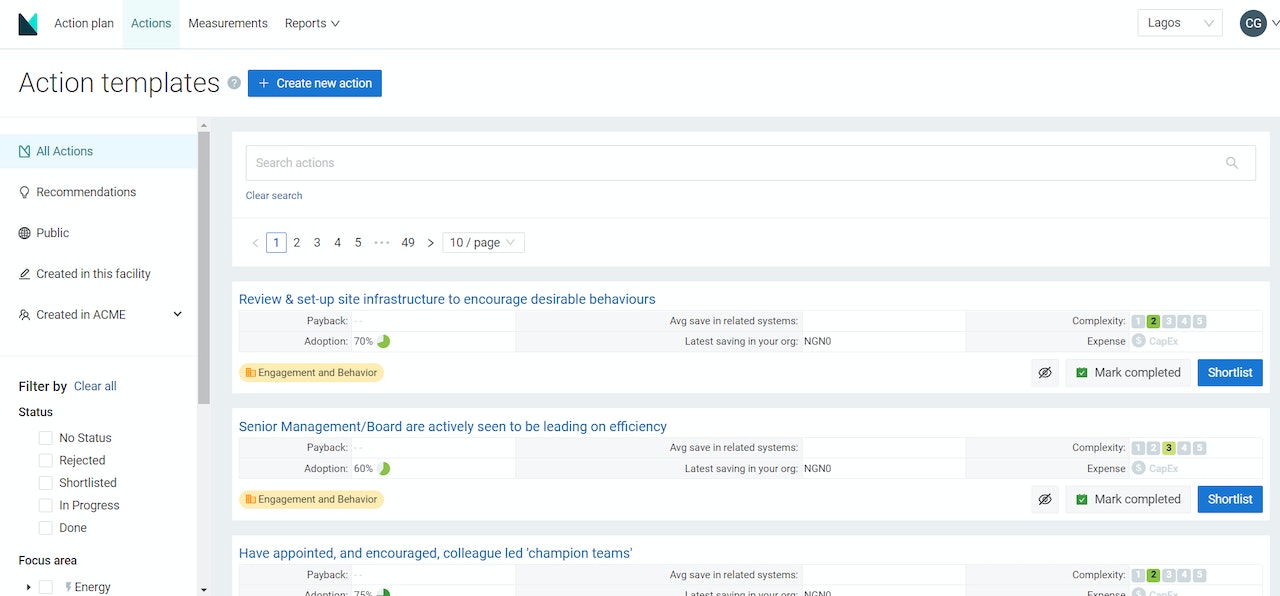Expand the Energy tree node

tap(28, 587)
